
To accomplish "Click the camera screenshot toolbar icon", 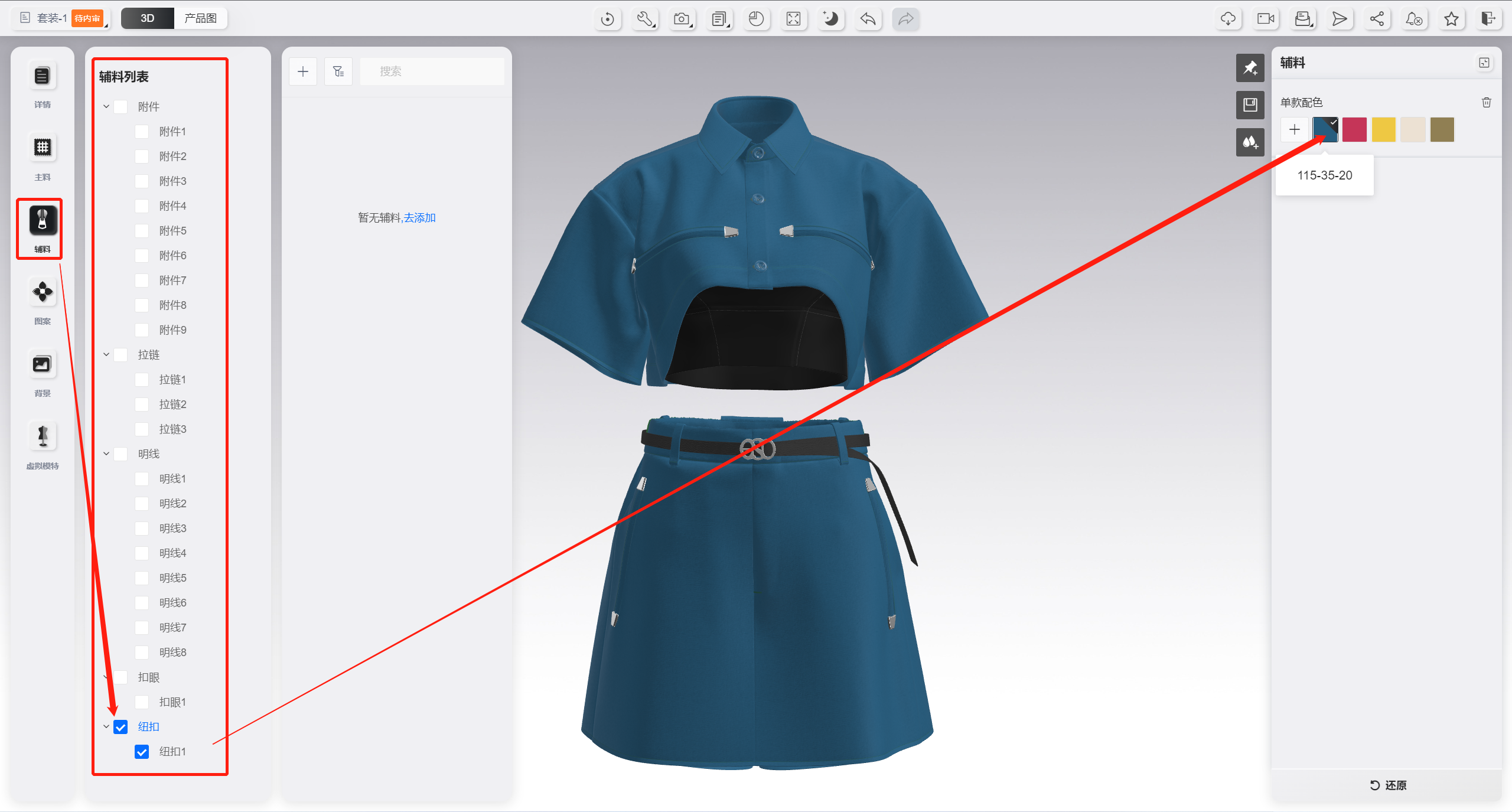I will 682,19.
